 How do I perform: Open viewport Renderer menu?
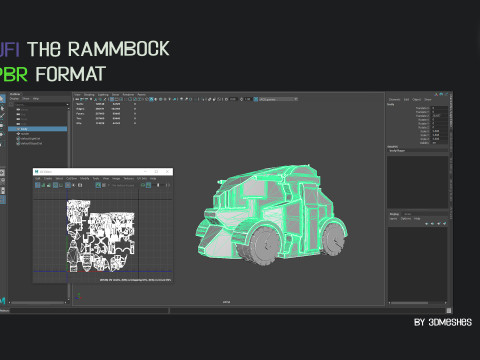pos(128,95)
